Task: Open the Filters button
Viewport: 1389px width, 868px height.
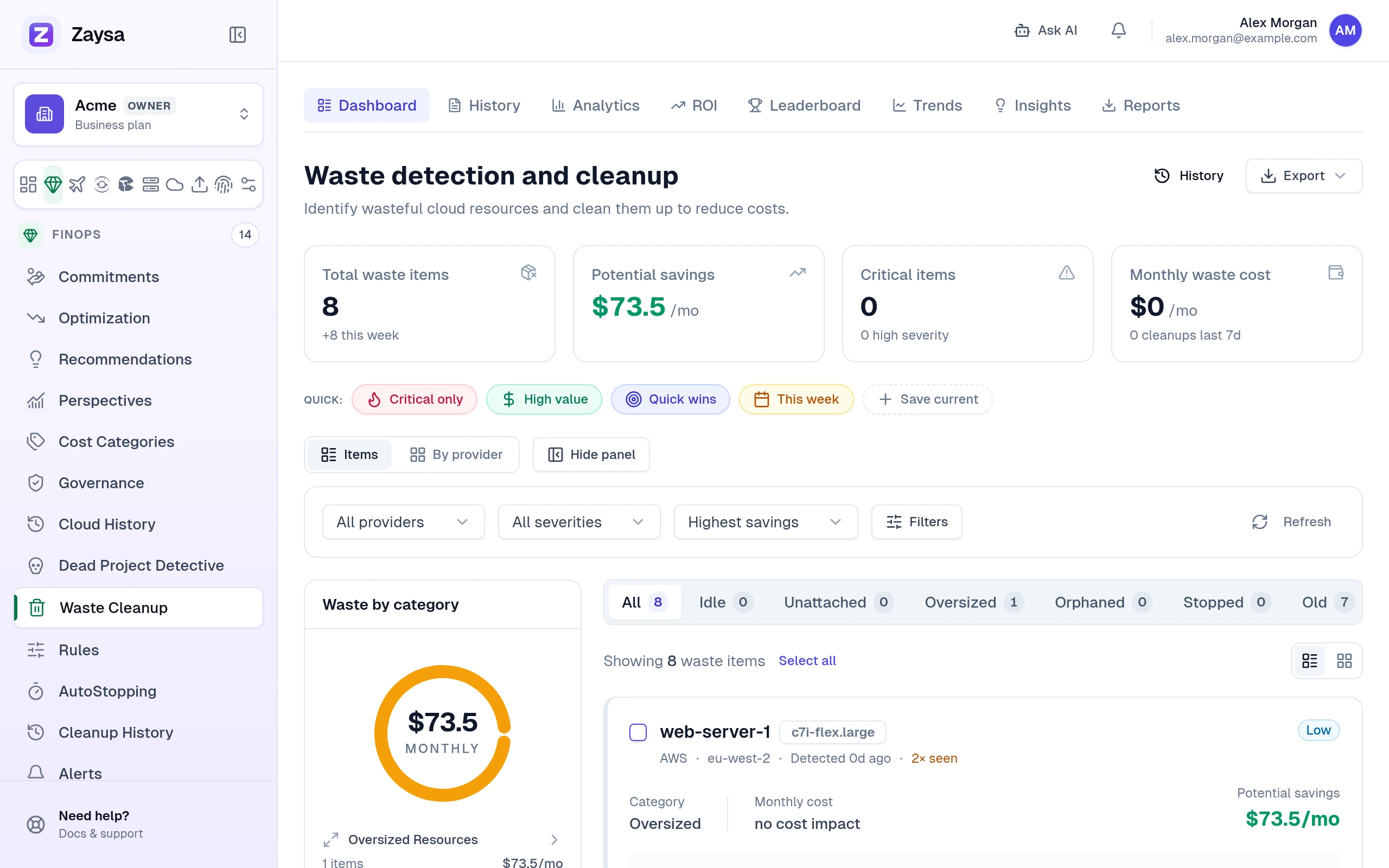Action: [x=916, y=522]
